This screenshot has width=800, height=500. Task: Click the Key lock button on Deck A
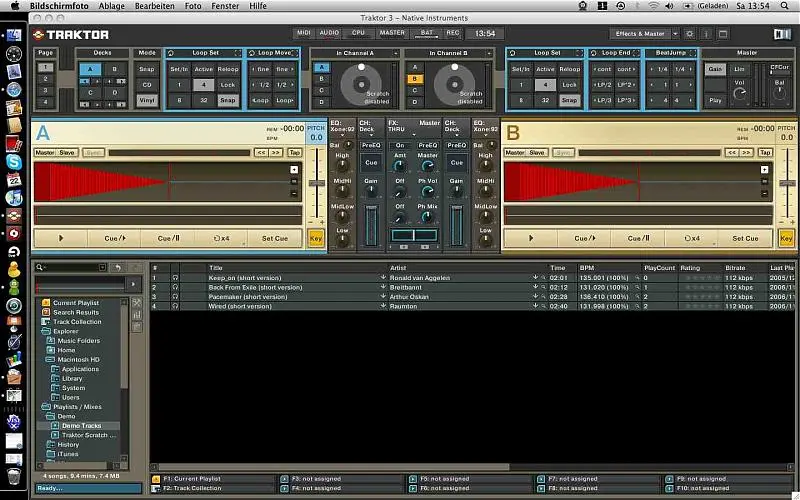coord(316,238)
